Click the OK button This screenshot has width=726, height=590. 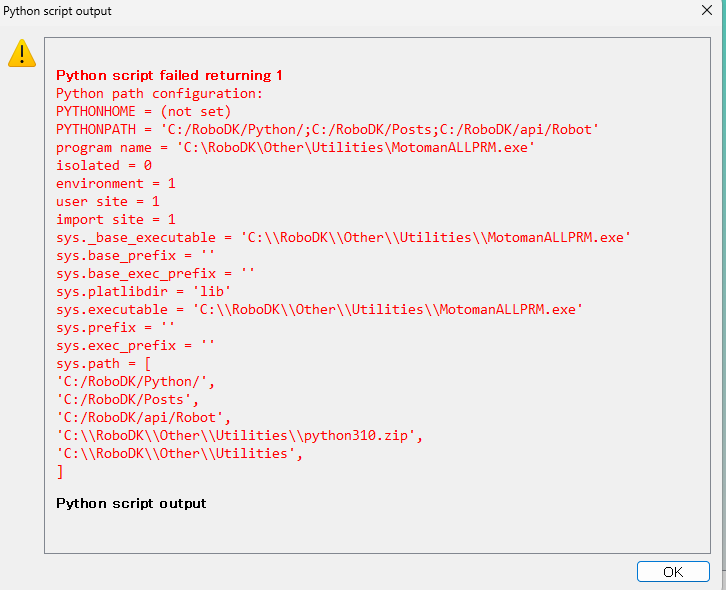673,572
